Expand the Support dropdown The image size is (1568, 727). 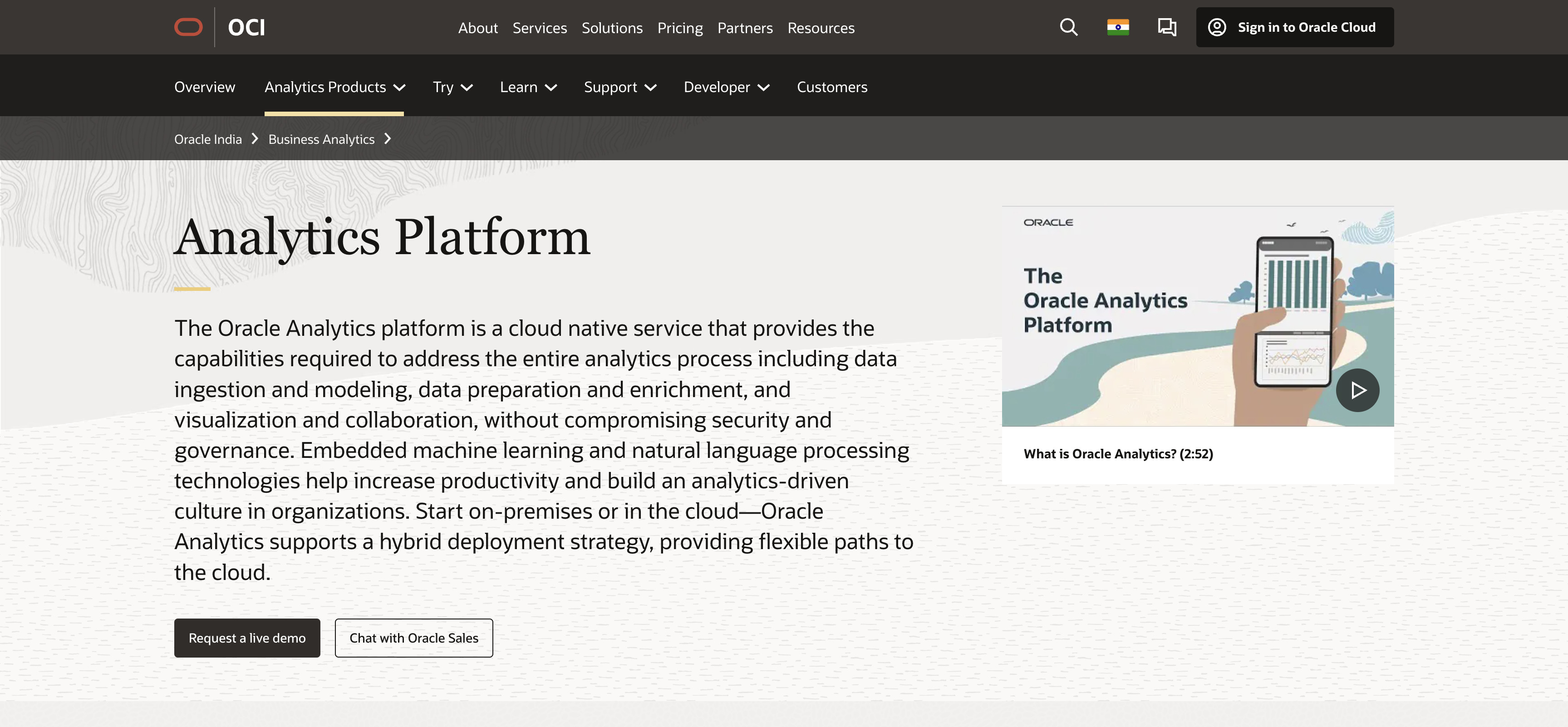click(620, 87)
